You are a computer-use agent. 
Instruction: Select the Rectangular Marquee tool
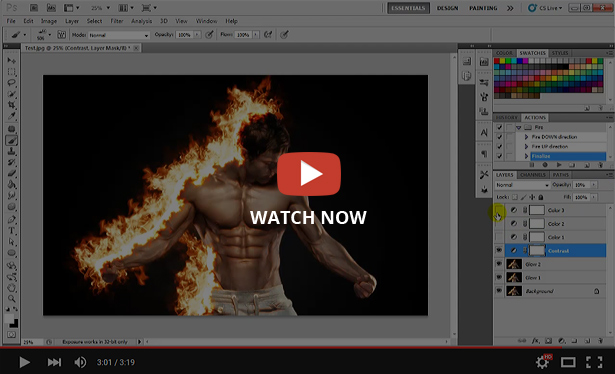click(11, 72)
